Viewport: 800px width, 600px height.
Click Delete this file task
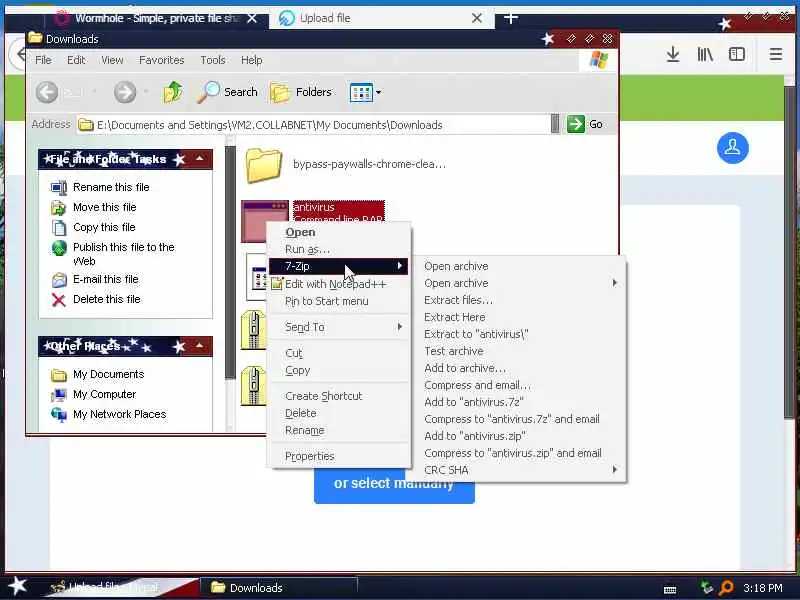coord(107,299)
